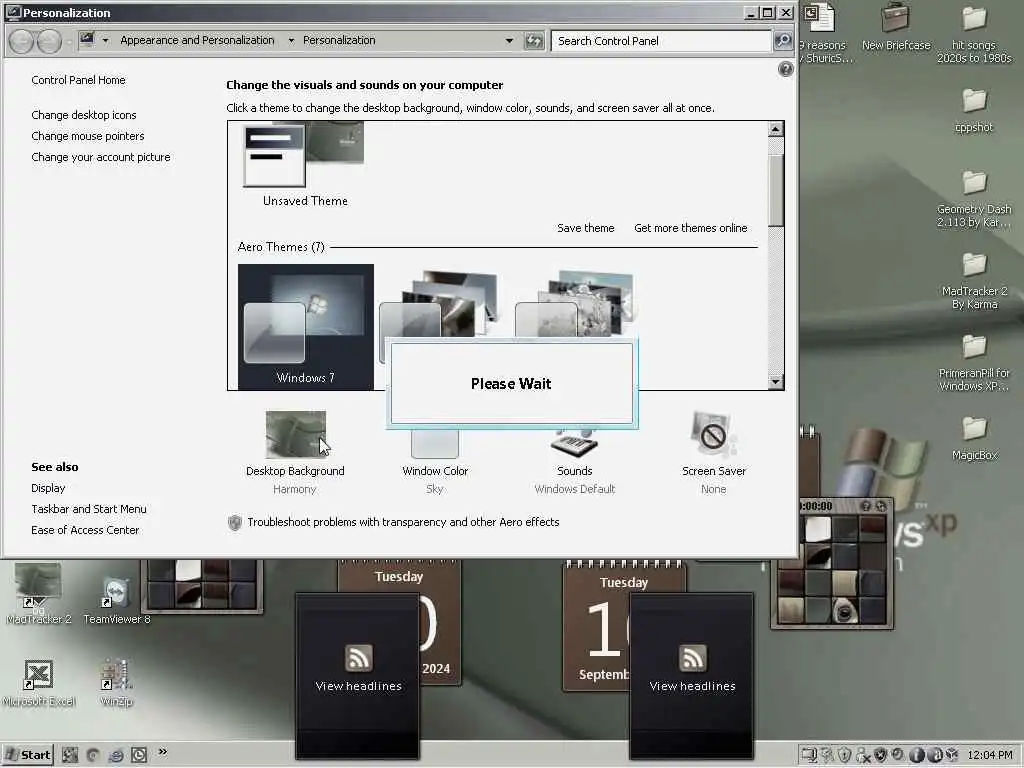Click Get more themes online
The height and width of the screenshot is (768, 1024).
690,228
